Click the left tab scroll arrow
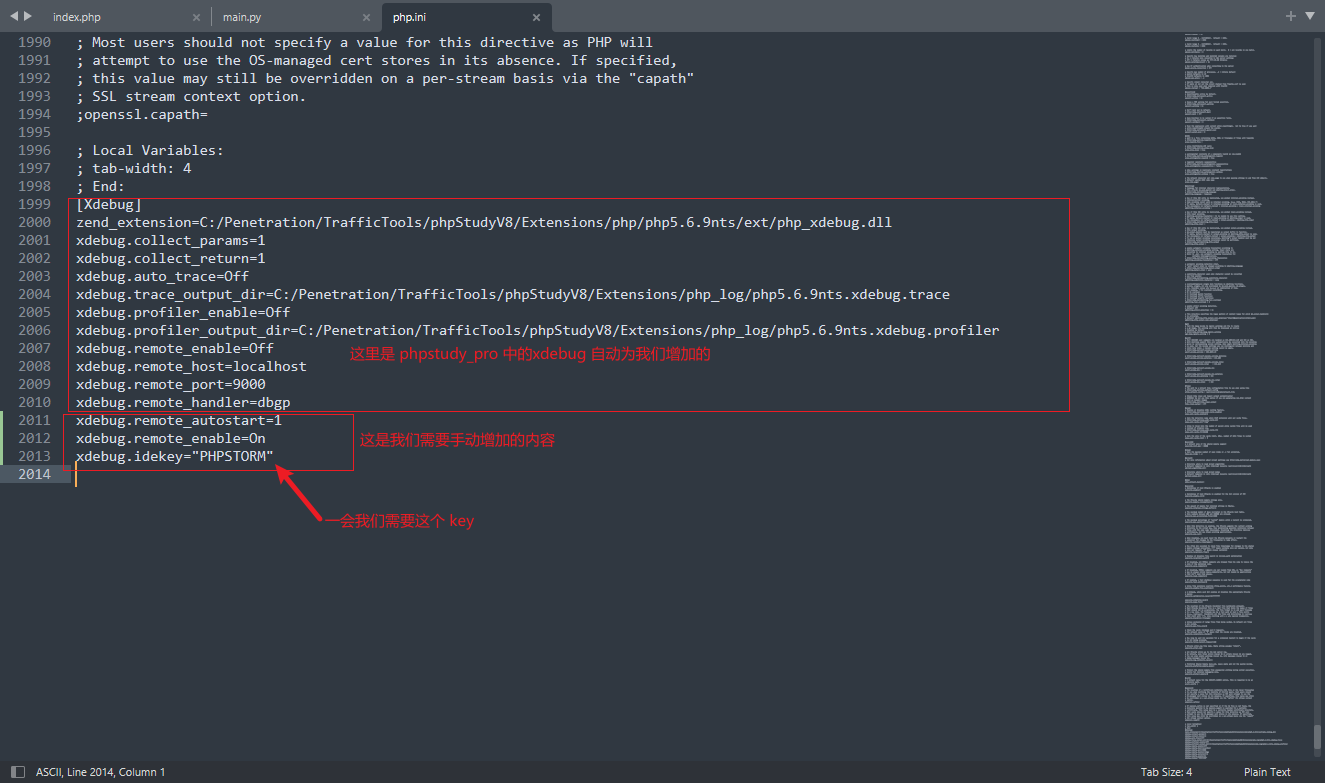The height and width of the screenshot is (783, 1325). [x=14, y=16]
